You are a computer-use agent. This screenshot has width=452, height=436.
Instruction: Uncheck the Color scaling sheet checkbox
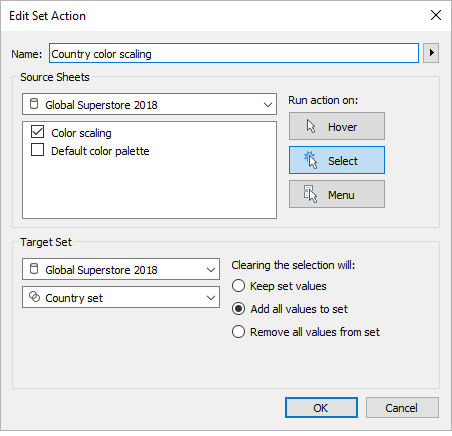click(37, 132)
